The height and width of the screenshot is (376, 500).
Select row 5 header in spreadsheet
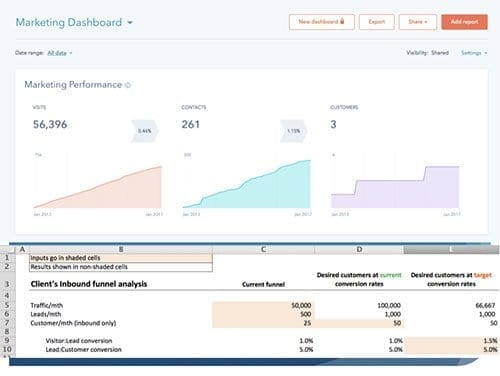click(7, 305)
